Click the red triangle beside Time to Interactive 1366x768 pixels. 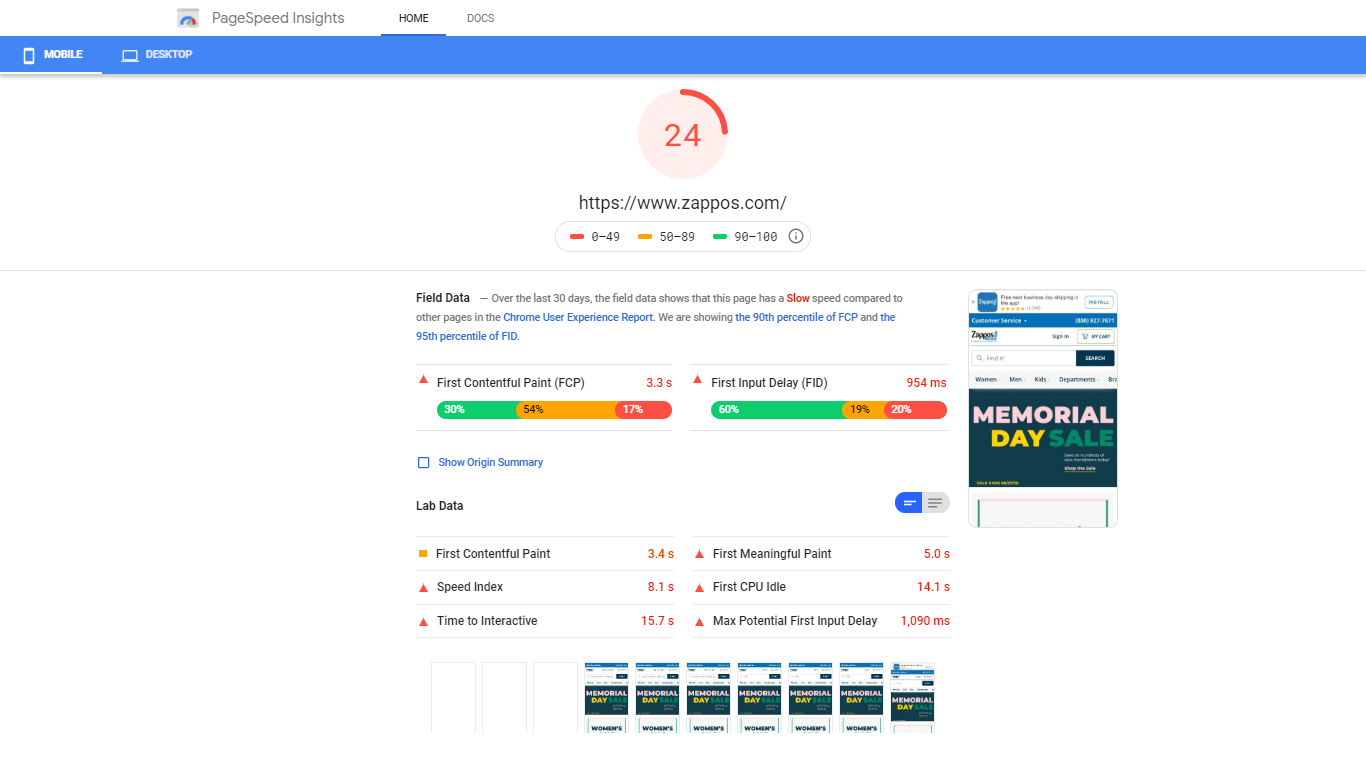pos(423,621)
